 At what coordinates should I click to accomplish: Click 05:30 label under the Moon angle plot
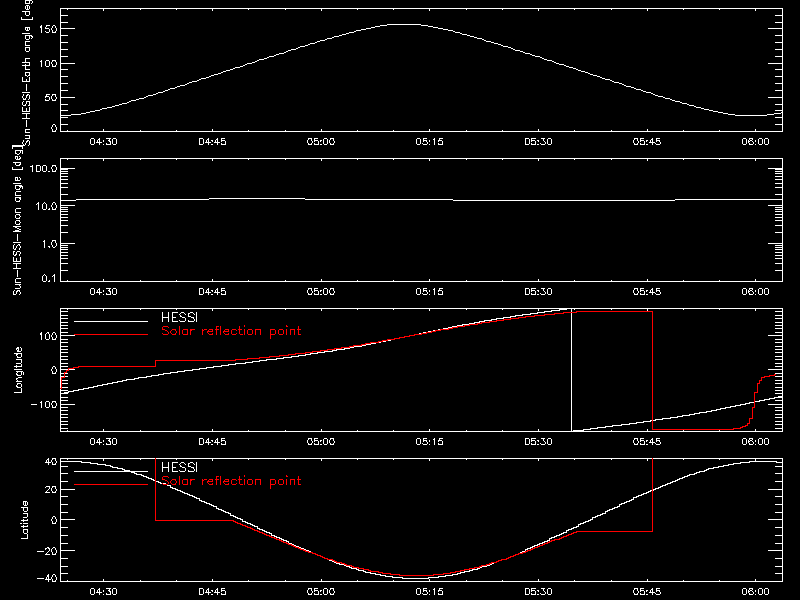point(538,292)
